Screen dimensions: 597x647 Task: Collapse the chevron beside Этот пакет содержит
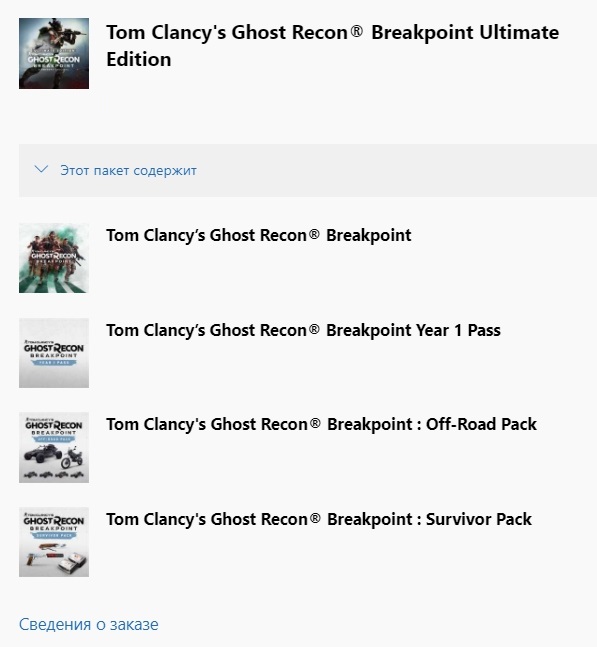(41, 170)
